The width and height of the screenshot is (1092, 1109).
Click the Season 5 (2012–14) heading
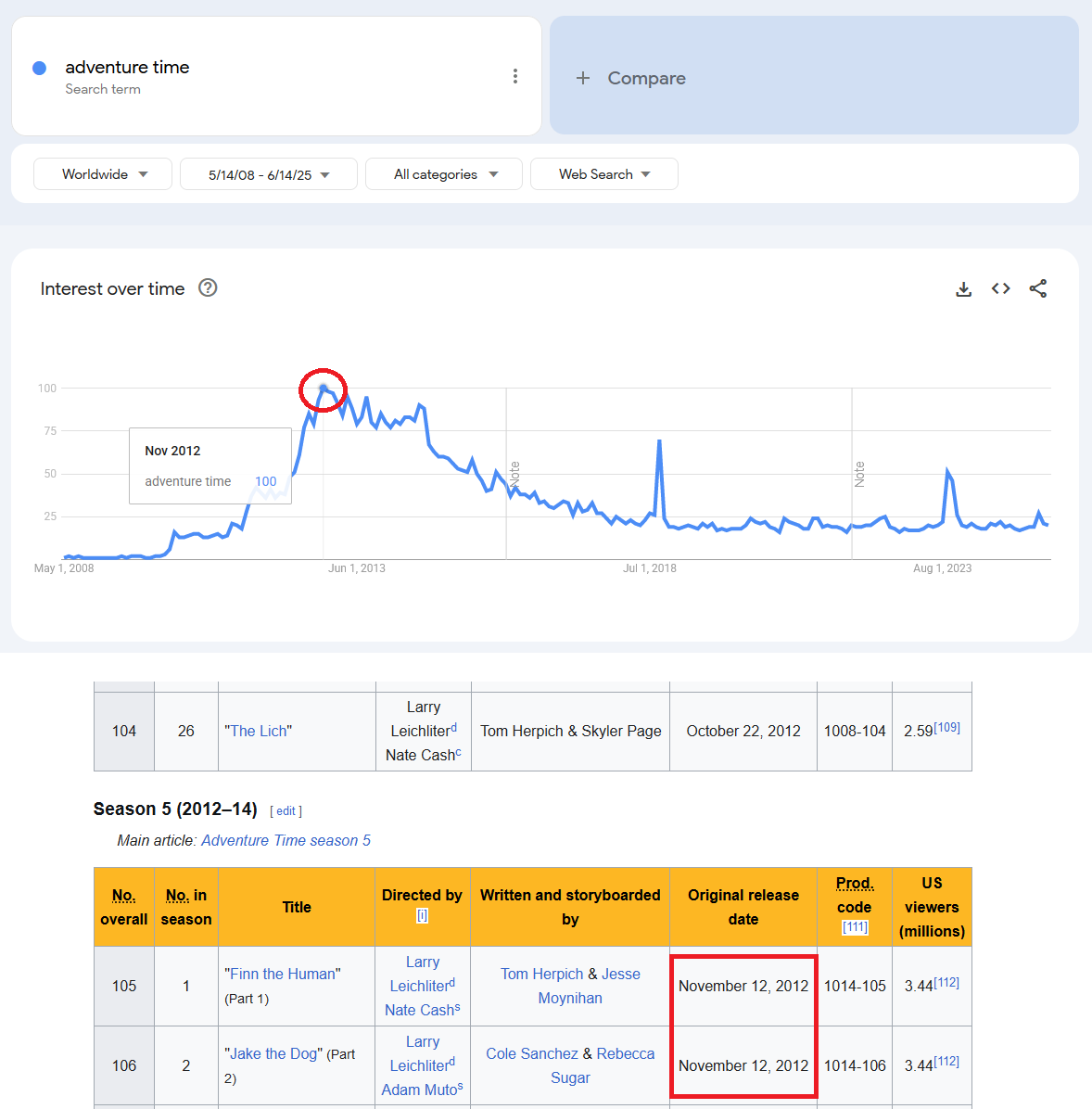click(x=175, y=809)
